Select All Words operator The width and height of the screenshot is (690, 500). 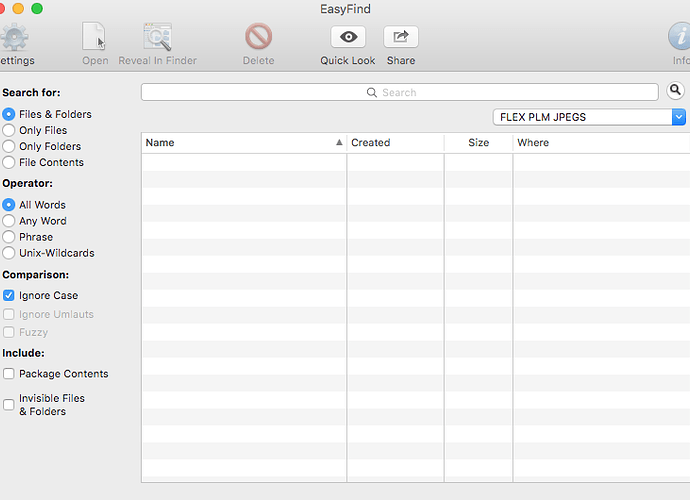pos(8,205)
